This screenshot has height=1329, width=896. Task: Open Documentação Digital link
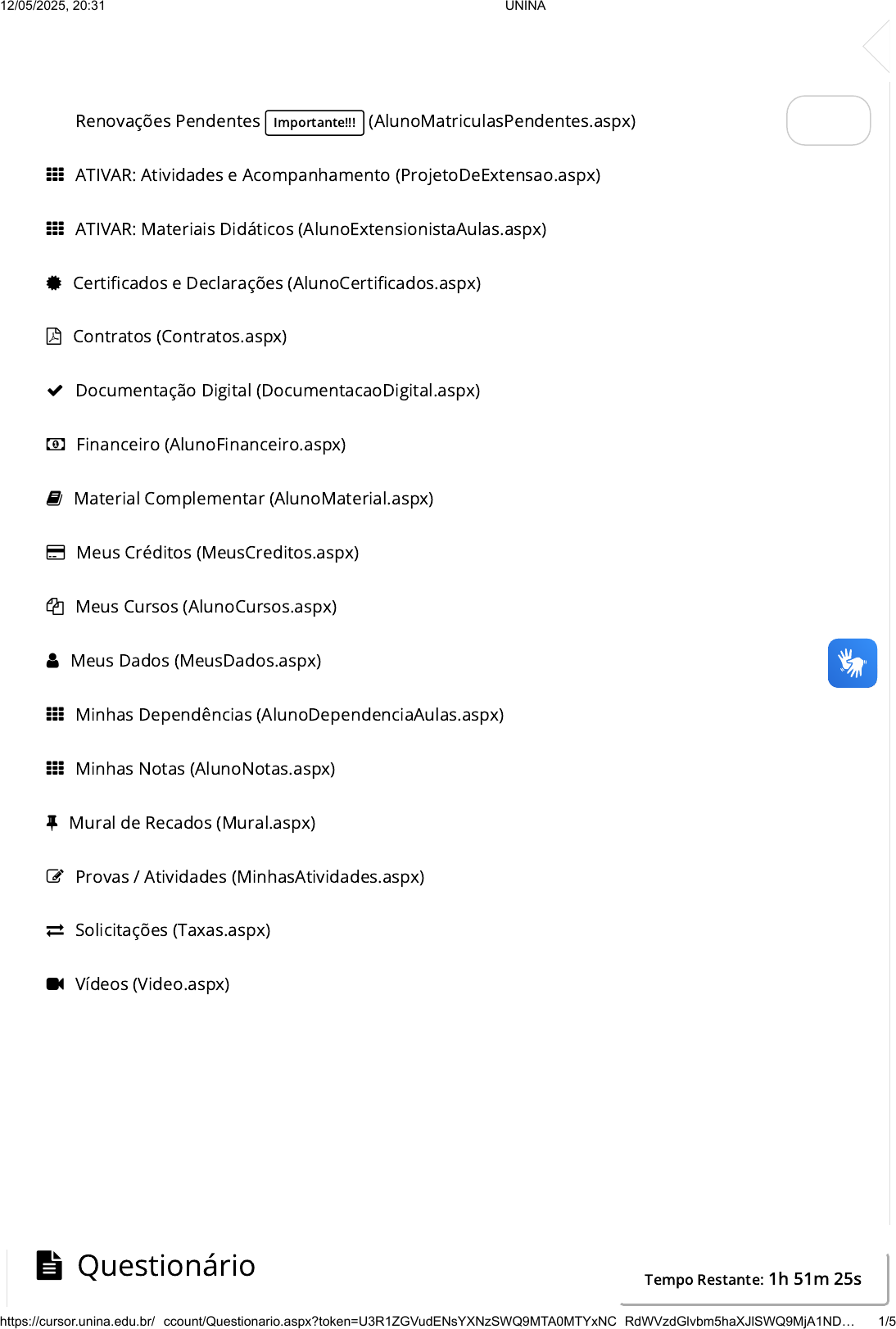coord(277,391)
